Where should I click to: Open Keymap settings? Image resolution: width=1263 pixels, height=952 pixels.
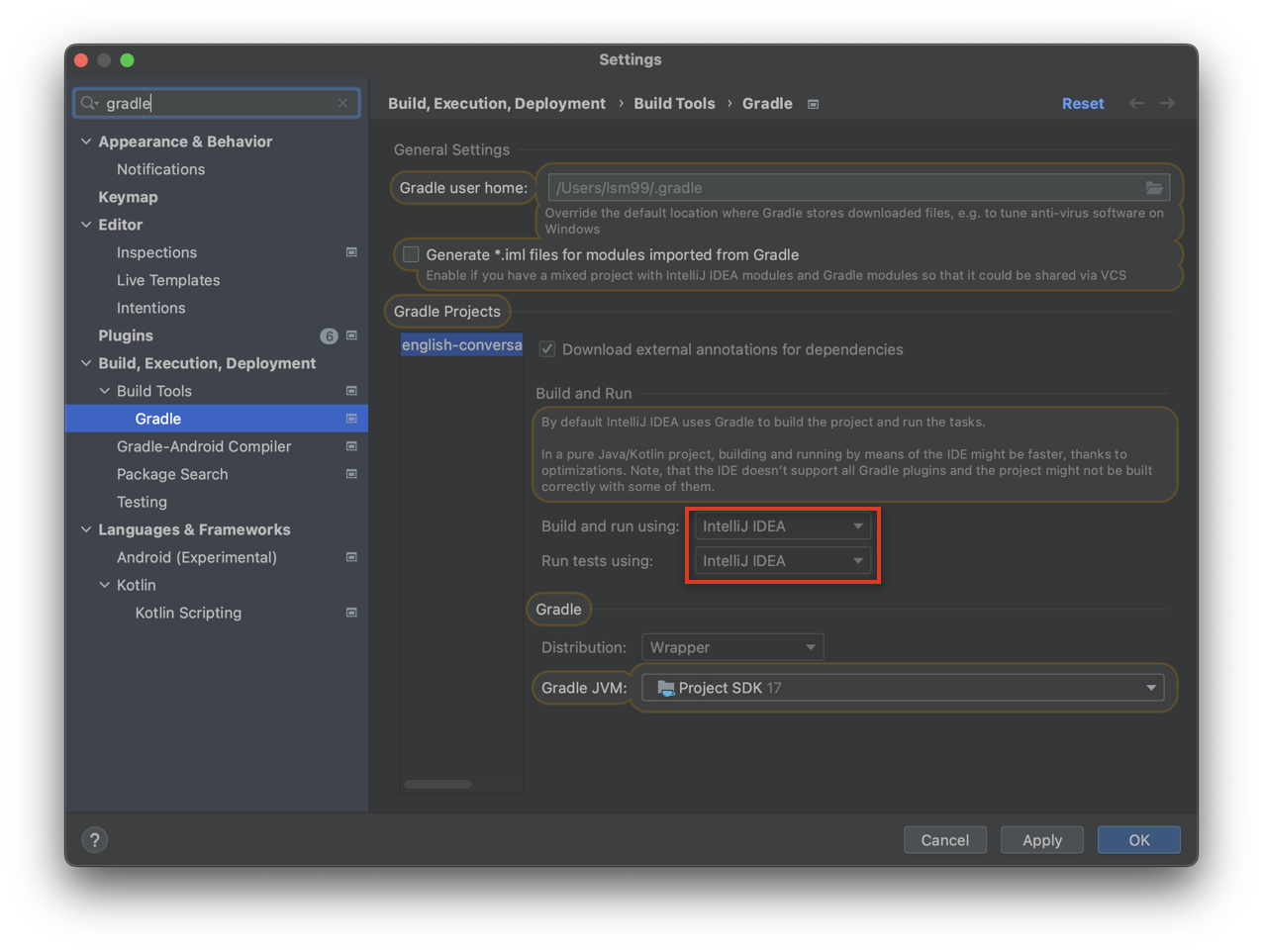[x=128, y=197]
